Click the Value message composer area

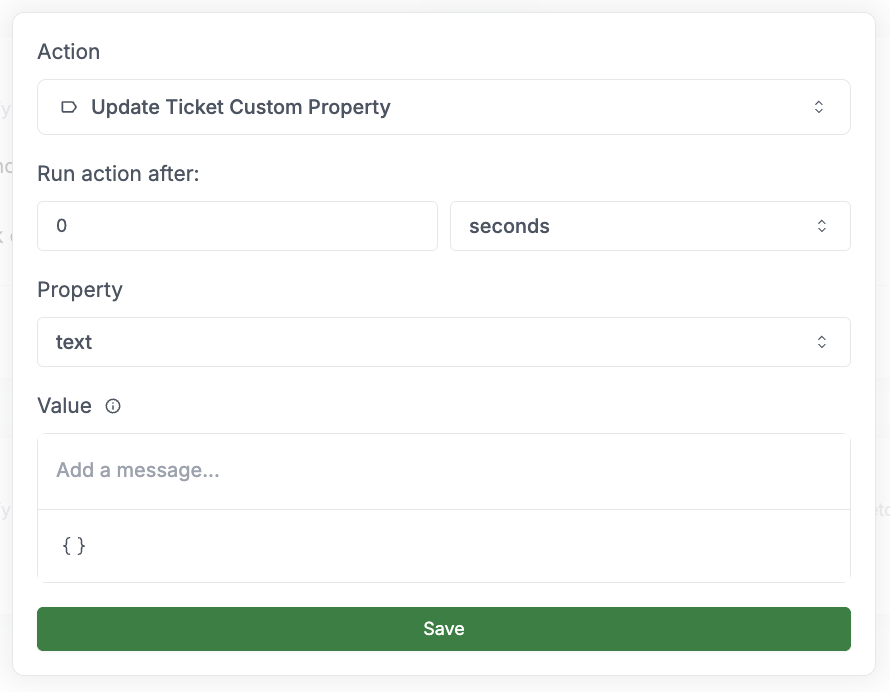pyautogui.click(x=444, y=470)
